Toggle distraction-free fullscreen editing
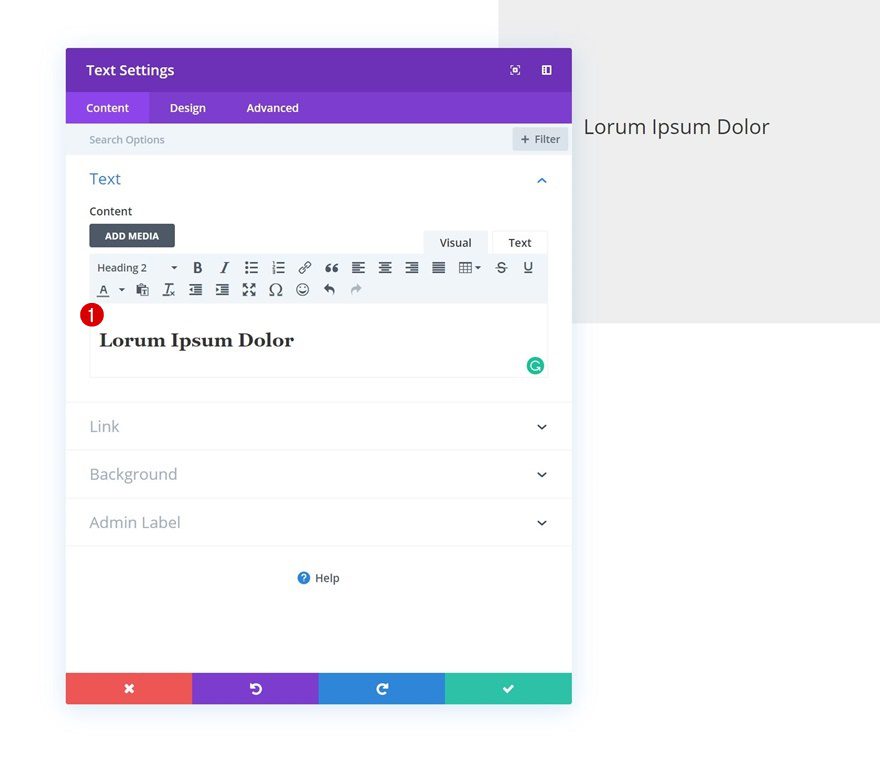The width and height of the screenshot is (880, 766). click(248, 289)
